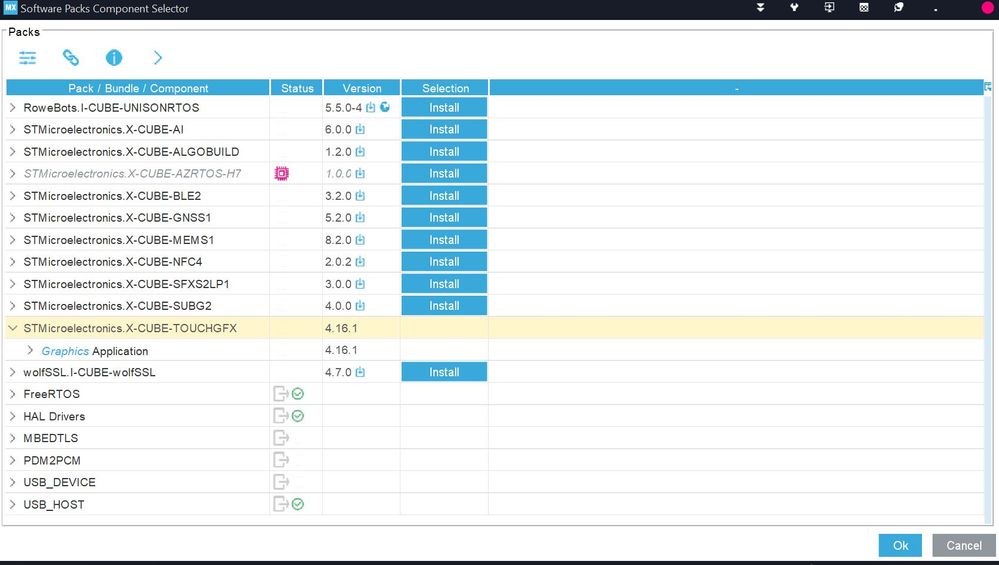Click the green checkmark status for FreeRTOS

tap(298, 394)
